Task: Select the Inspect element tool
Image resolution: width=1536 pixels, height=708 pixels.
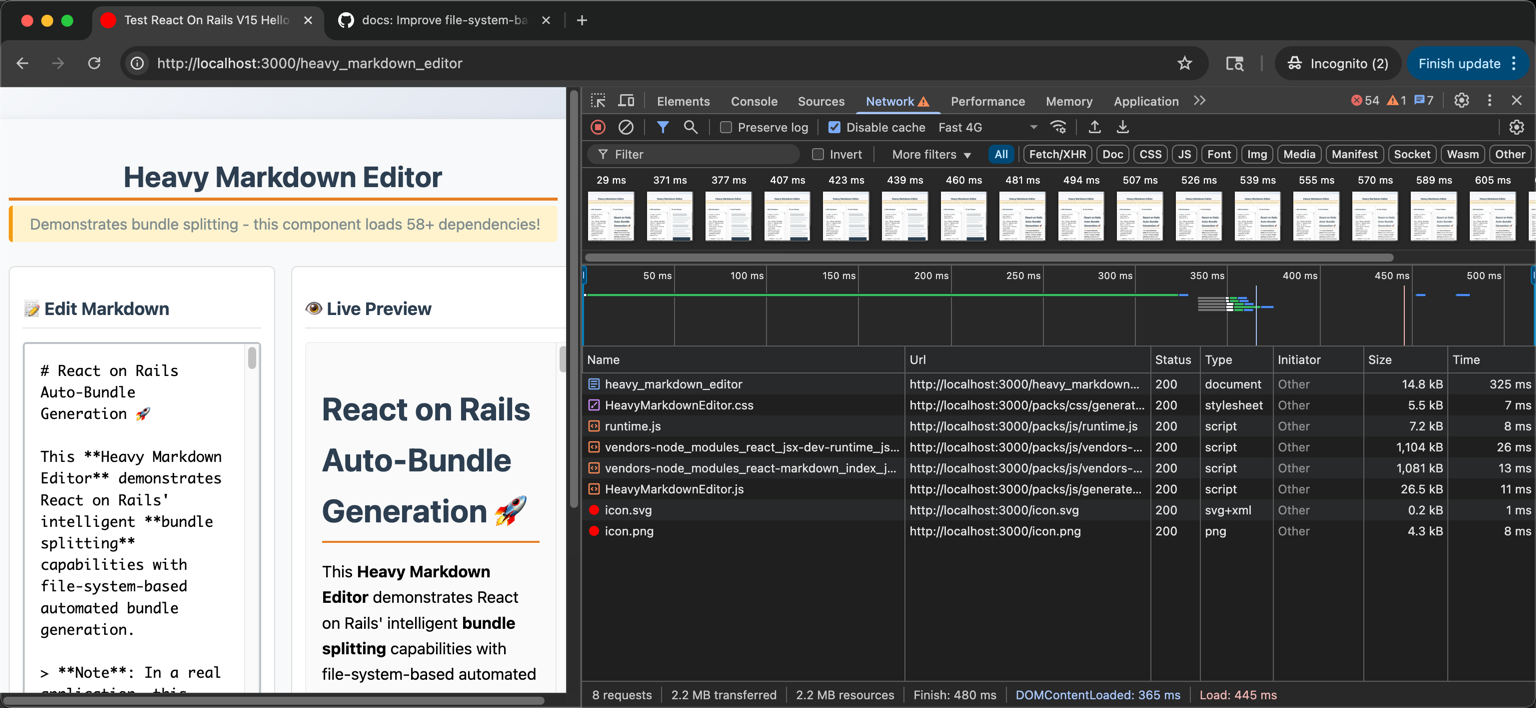Action: click(x=597, y=100)
